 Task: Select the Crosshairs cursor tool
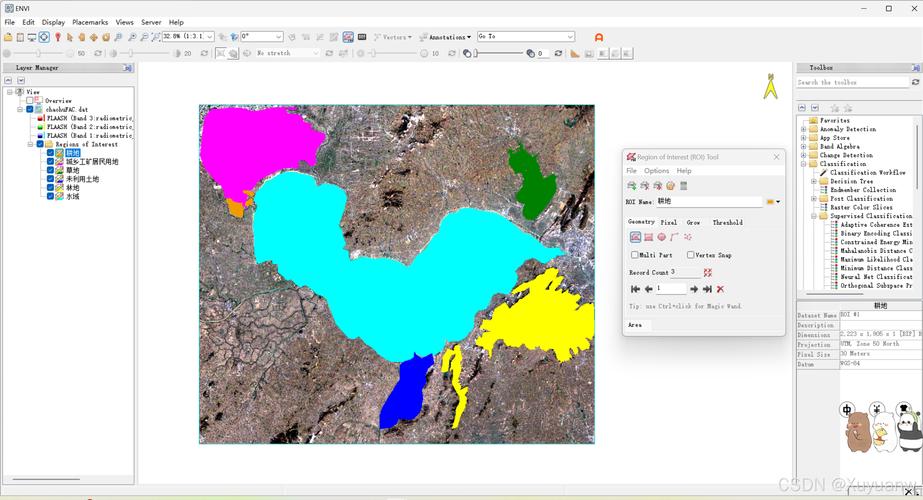point(44,37)
